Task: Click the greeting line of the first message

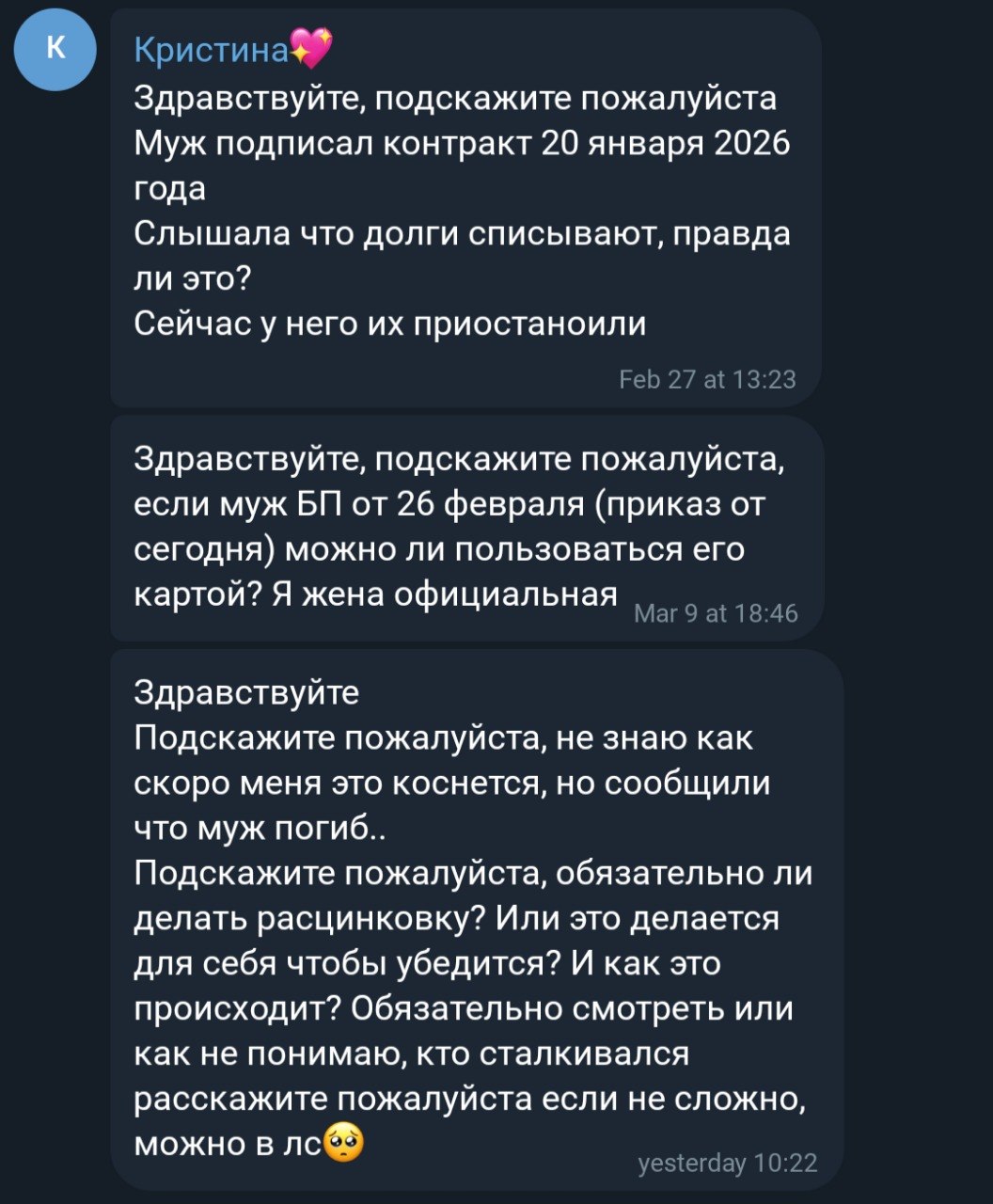Action: tap(456, 99)
